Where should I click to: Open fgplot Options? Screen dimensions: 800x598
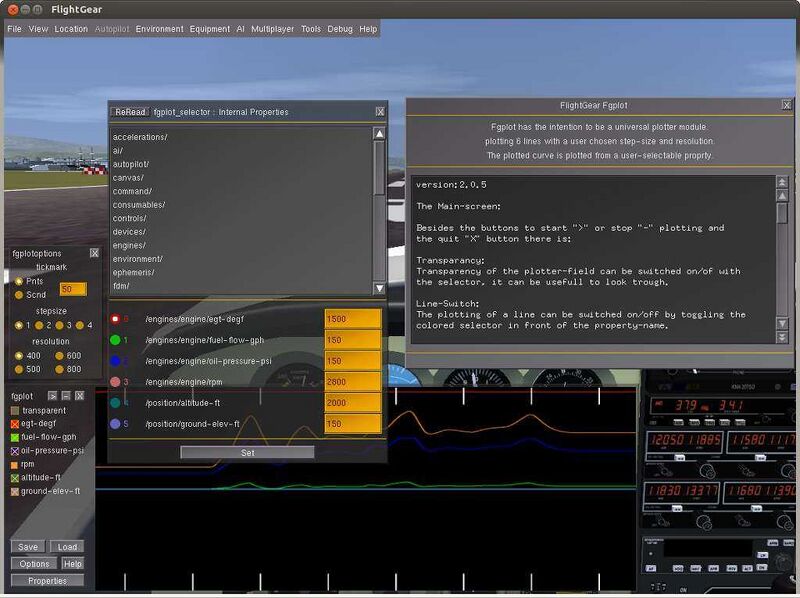click(x=34, y=564)
